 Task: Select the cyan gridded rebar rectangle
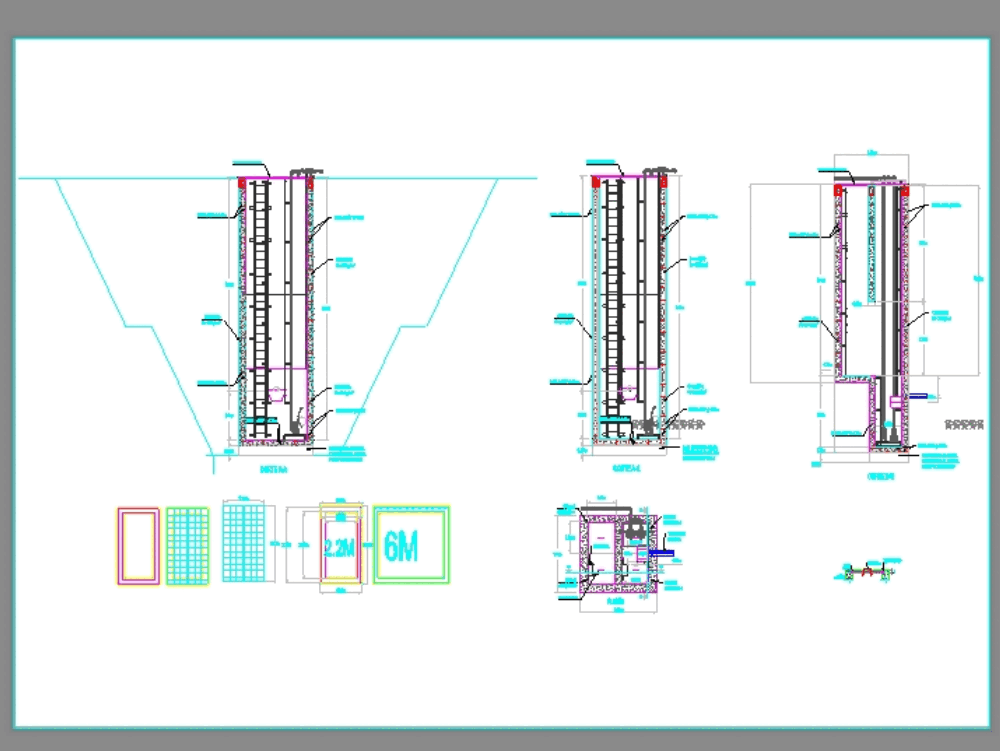point(243,545)
